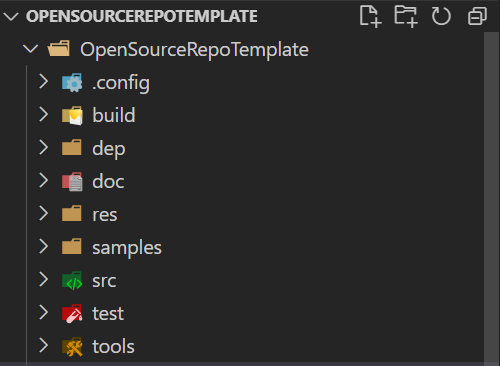Select the OpenSourceRepoTemplate root folder name
Viewport: 500px width, 366px height.
click(194, 50)
